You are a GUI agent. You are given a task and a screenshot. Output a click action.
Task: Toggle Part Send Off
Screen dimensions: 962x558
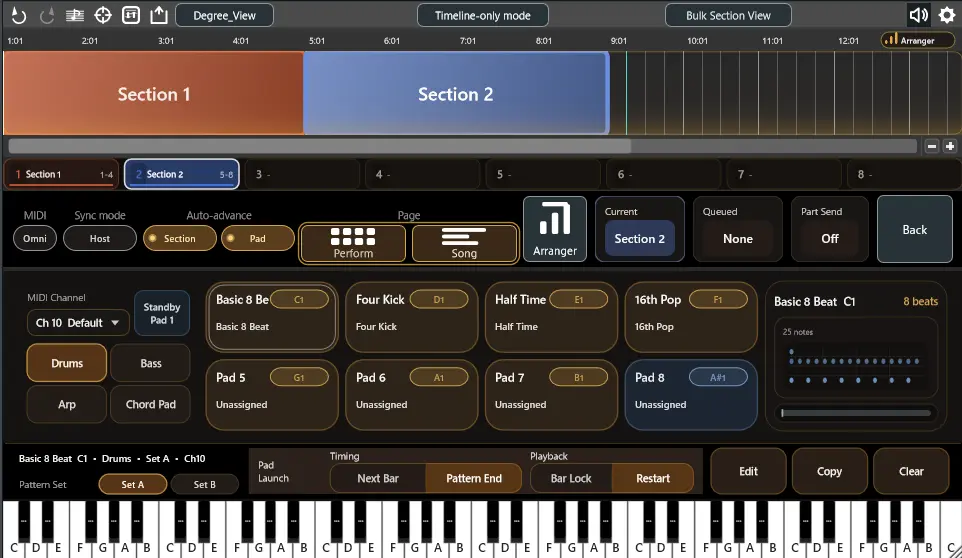click(x=829, y=239)
